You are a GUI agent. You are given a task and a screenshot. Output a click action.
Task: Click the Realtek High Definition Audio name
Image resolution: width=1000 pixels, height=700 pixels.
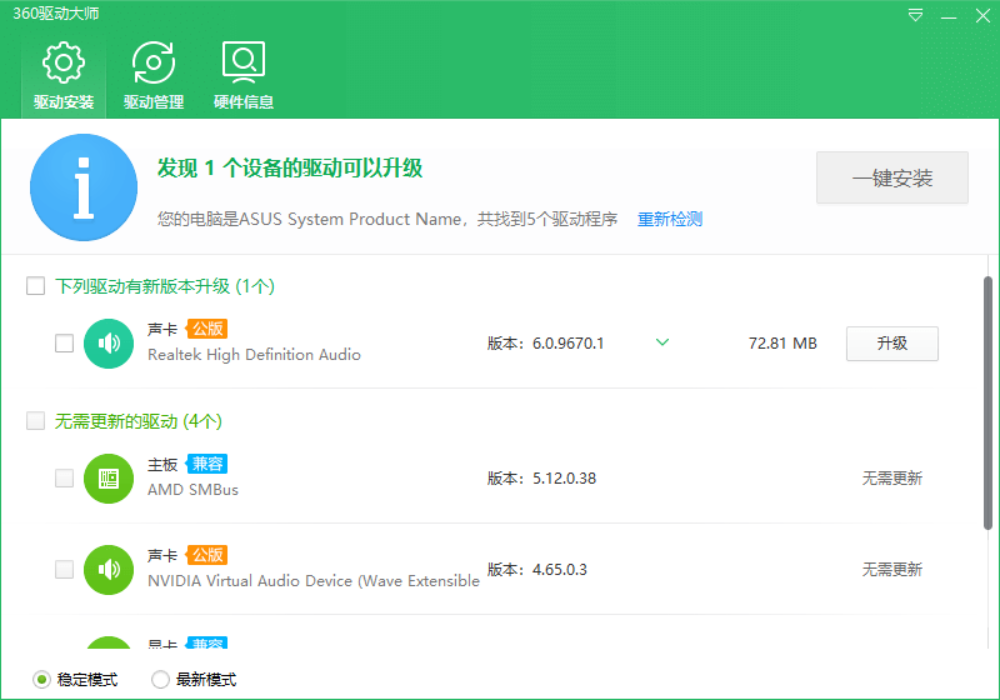254,355
